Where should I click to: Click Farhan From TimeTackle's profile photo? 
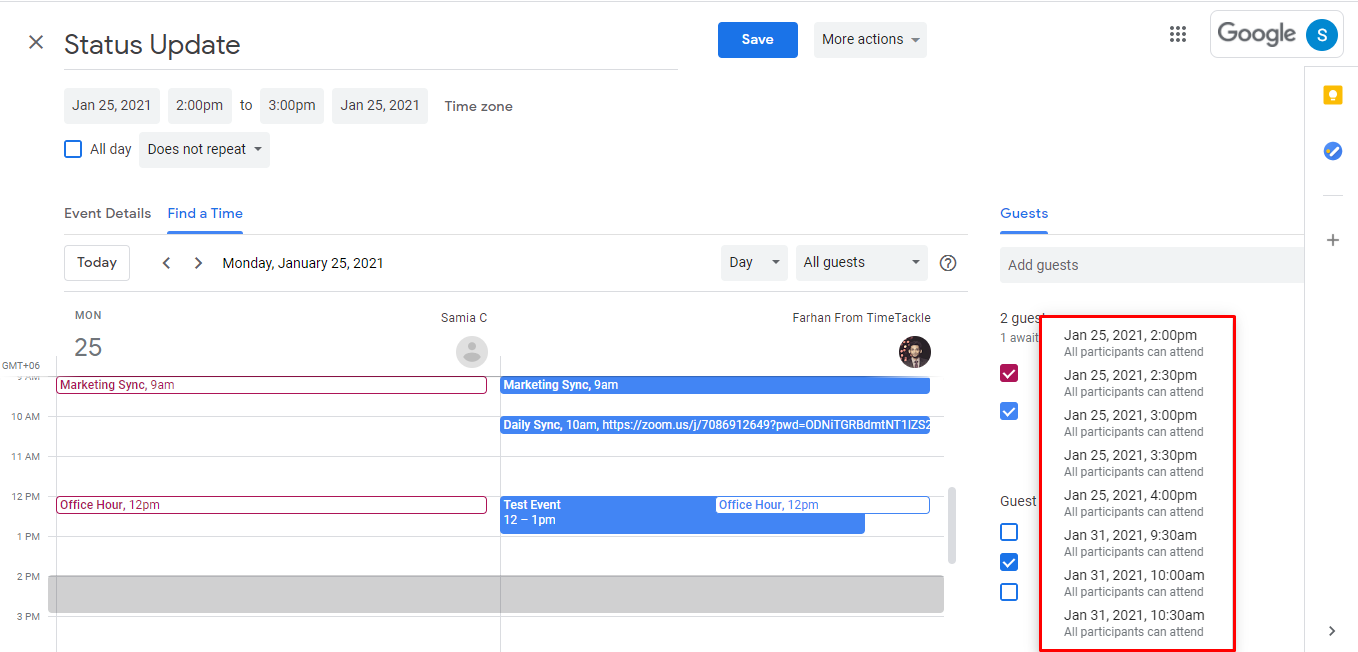[x=915, y=352]
